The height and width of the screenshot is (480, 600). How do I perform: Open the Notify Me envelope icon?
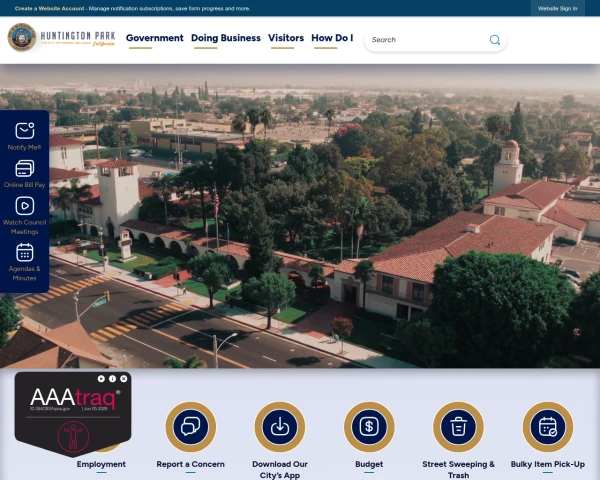coord(24,131)
